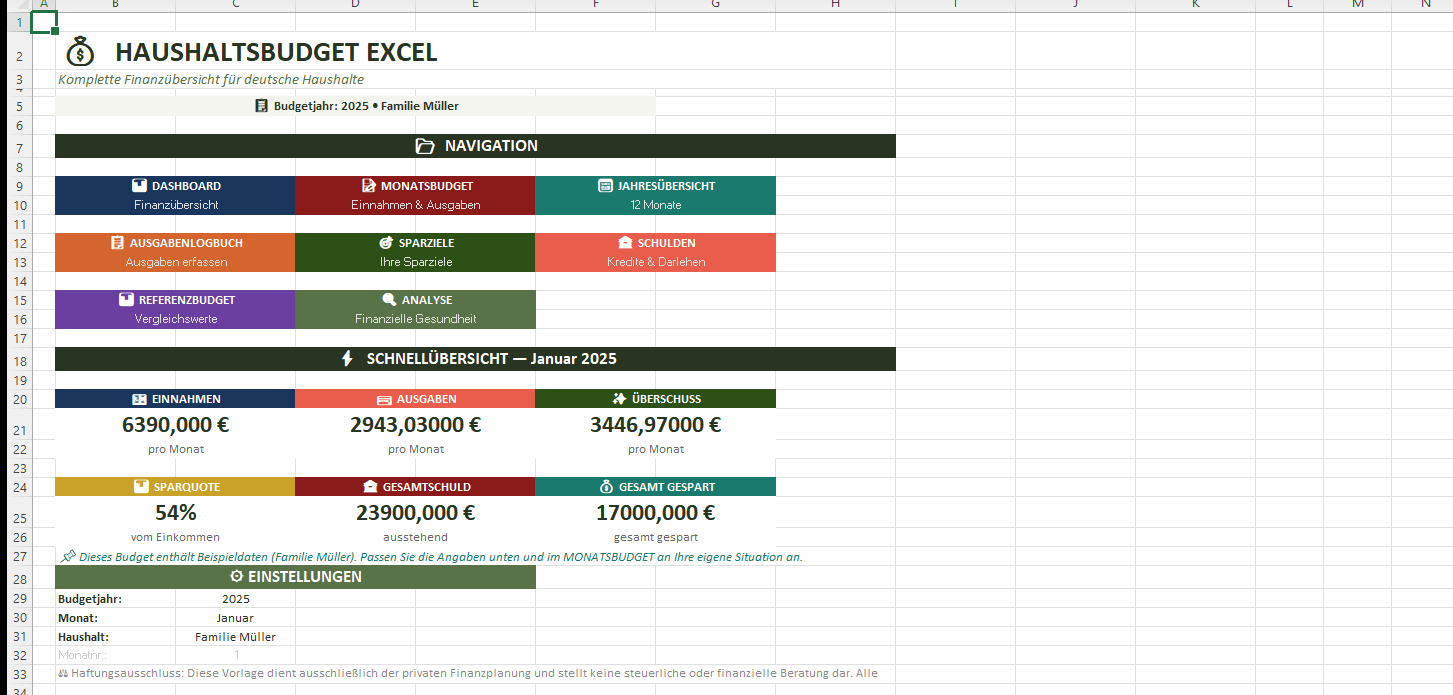
Task: Click the target icon beside SPARZIELE
Action: (386, 243)
